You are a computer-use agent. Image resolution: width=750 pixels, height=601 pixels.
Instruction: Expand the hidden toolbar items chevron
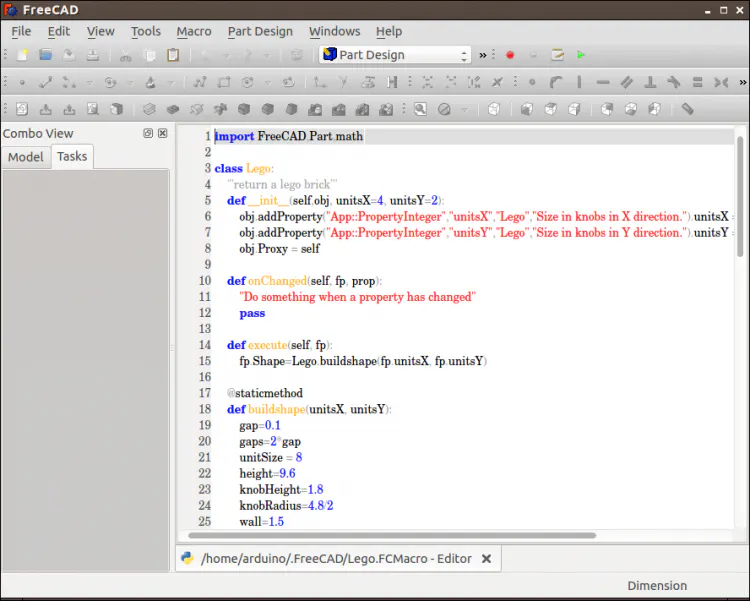483,55
